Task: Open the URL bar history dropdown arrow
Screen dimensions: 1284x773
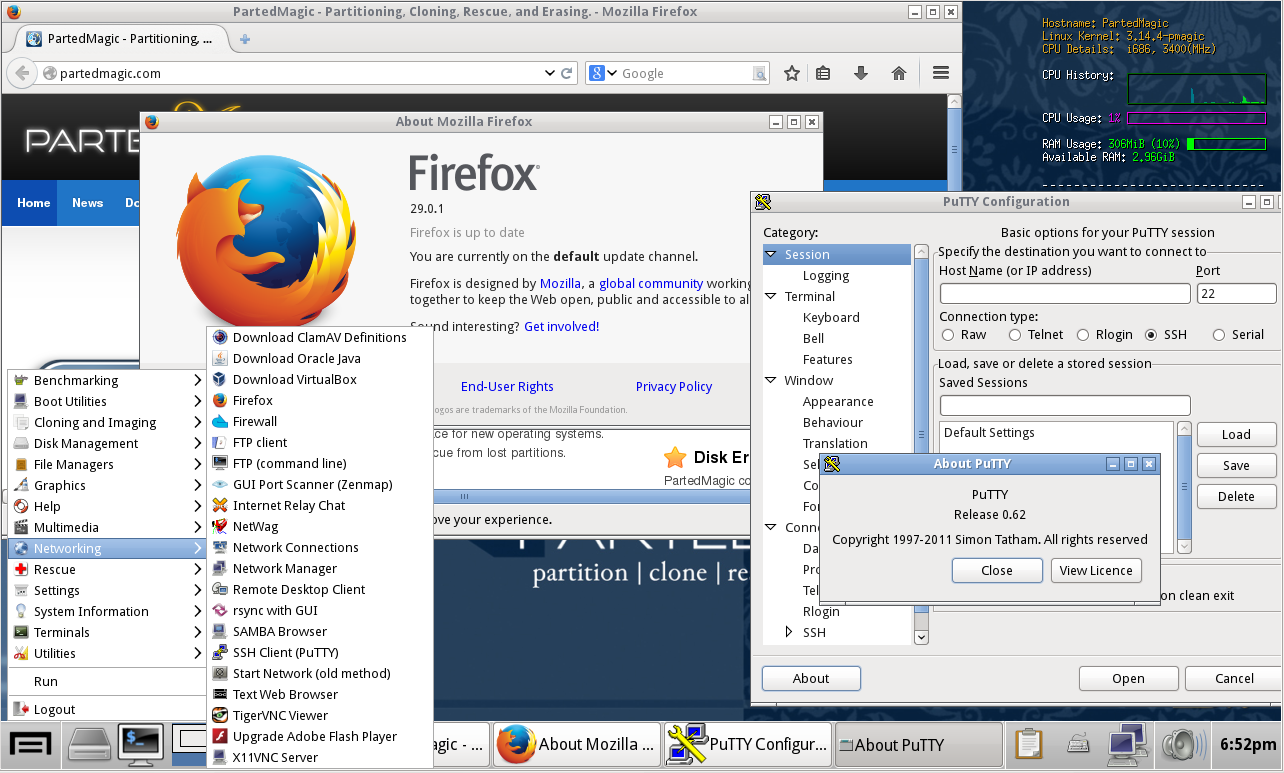Action: [x=549, y=73]
